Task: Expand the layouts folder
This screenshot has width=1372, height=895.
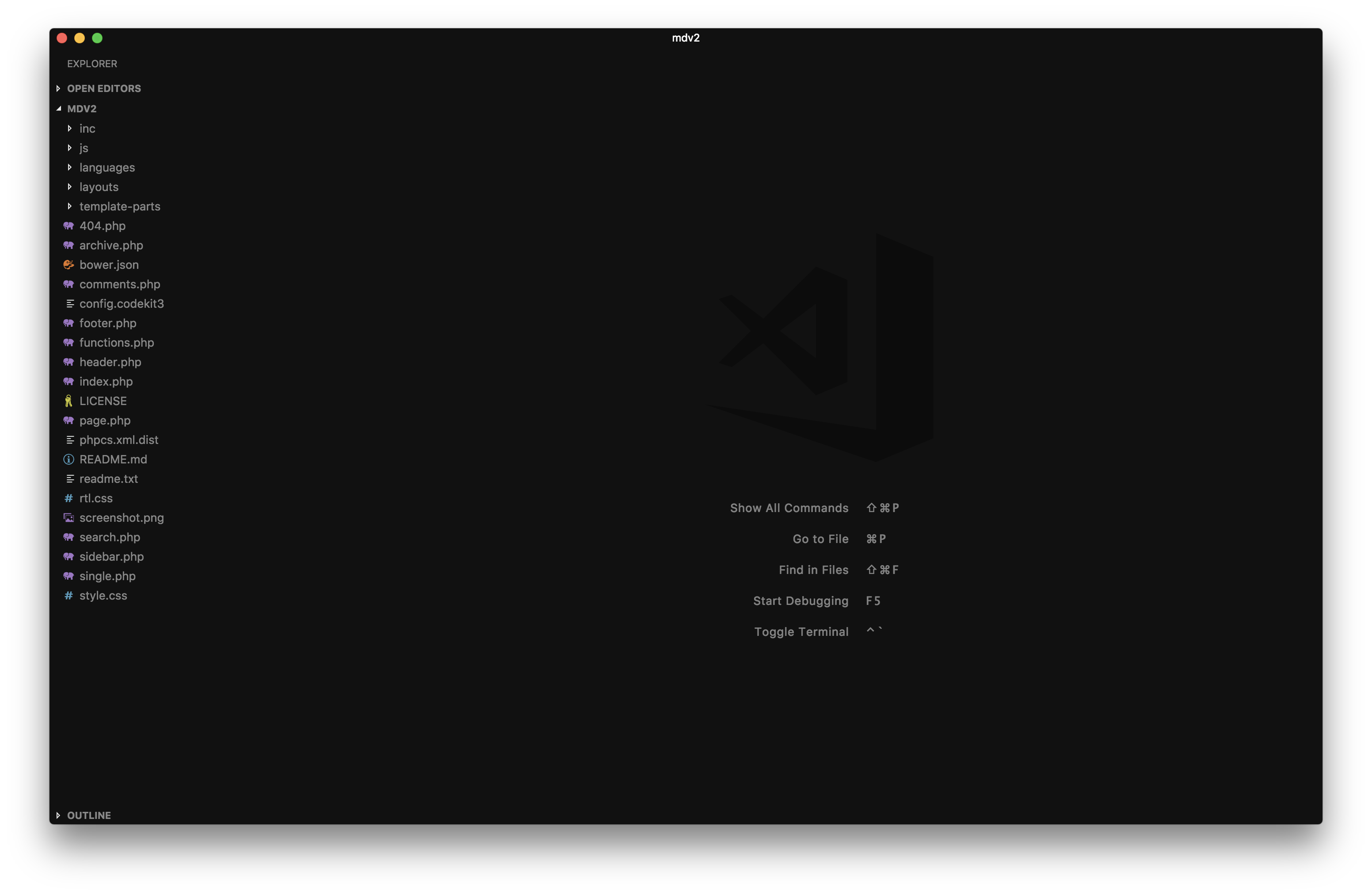Action: click(69, 187)
